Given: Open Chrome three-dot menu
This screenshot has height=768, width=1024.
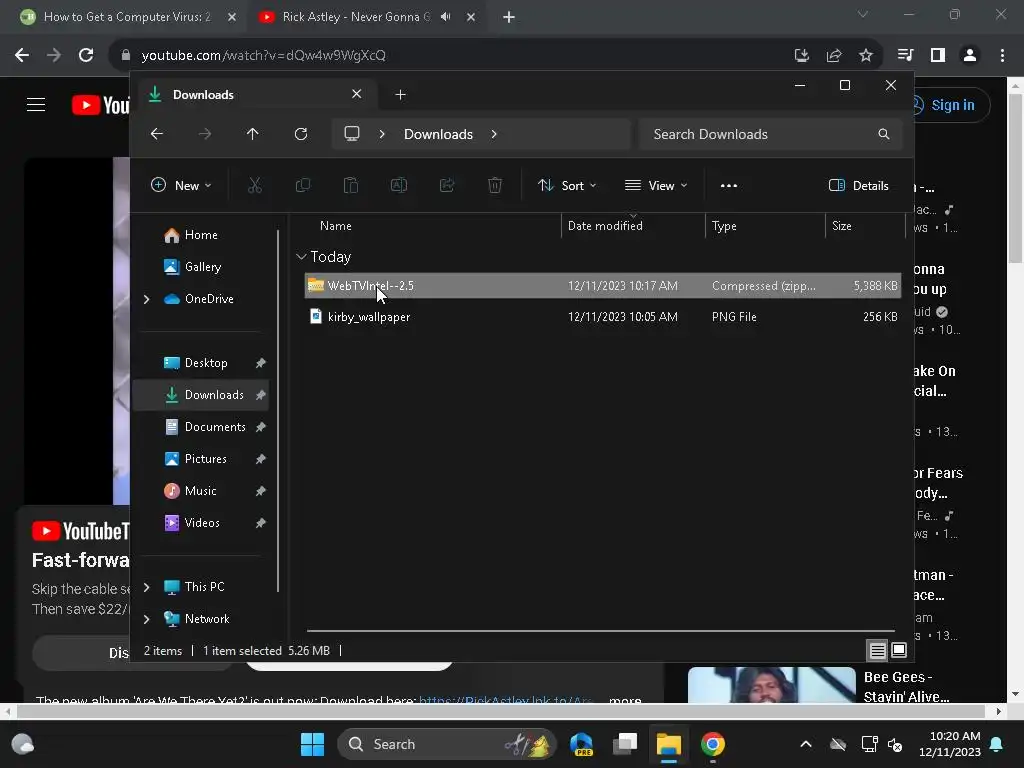Looking at the screenshot, I should pos(1002,55).
